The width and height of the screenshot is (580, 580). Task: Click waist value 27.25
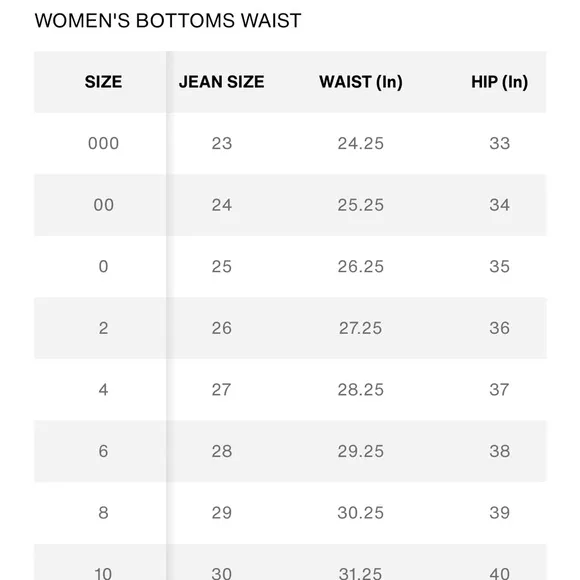pyautogui.click(x=361, y=328)
